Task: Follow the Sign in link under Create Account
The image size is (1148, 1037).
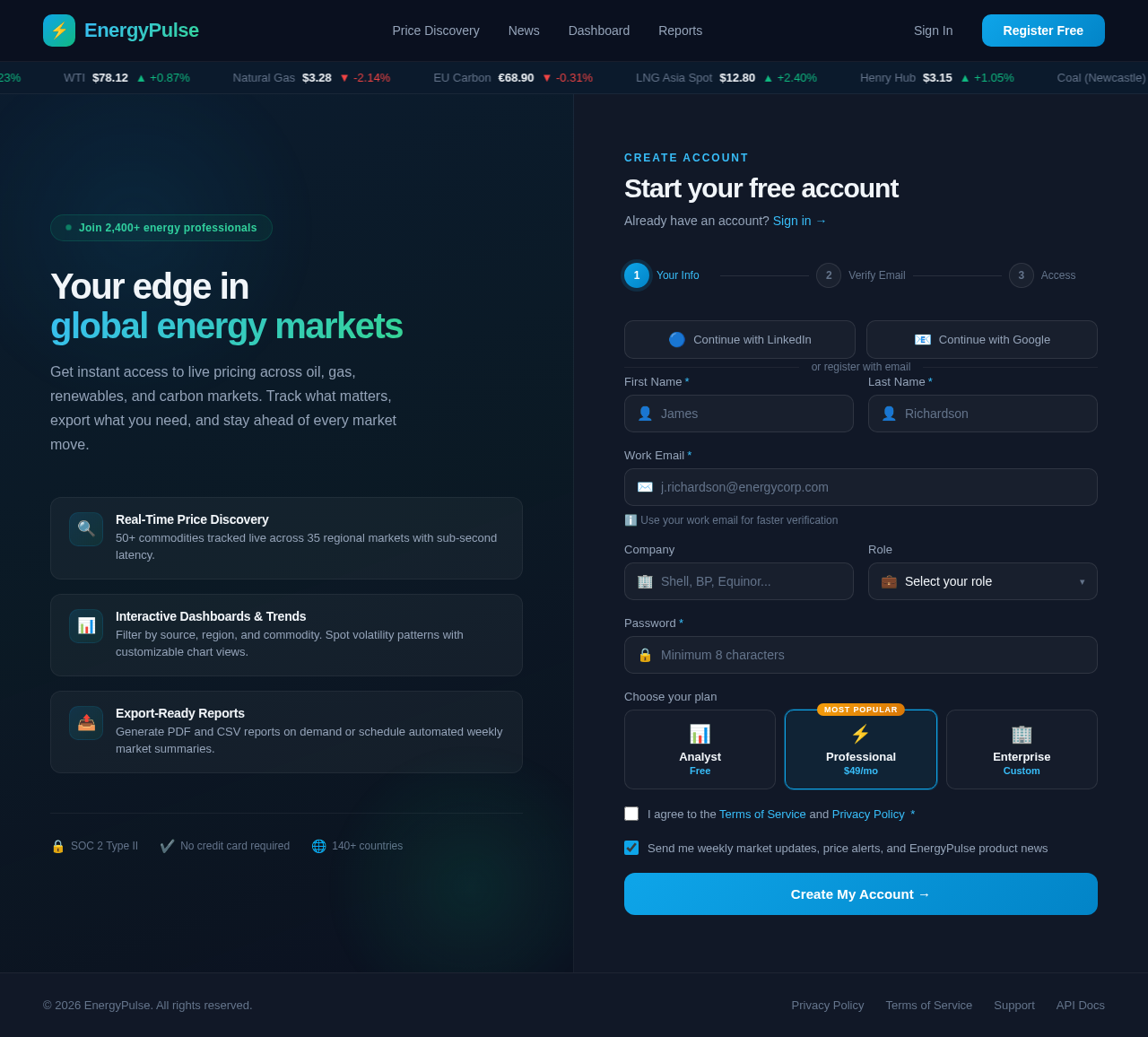Action: 798,220
